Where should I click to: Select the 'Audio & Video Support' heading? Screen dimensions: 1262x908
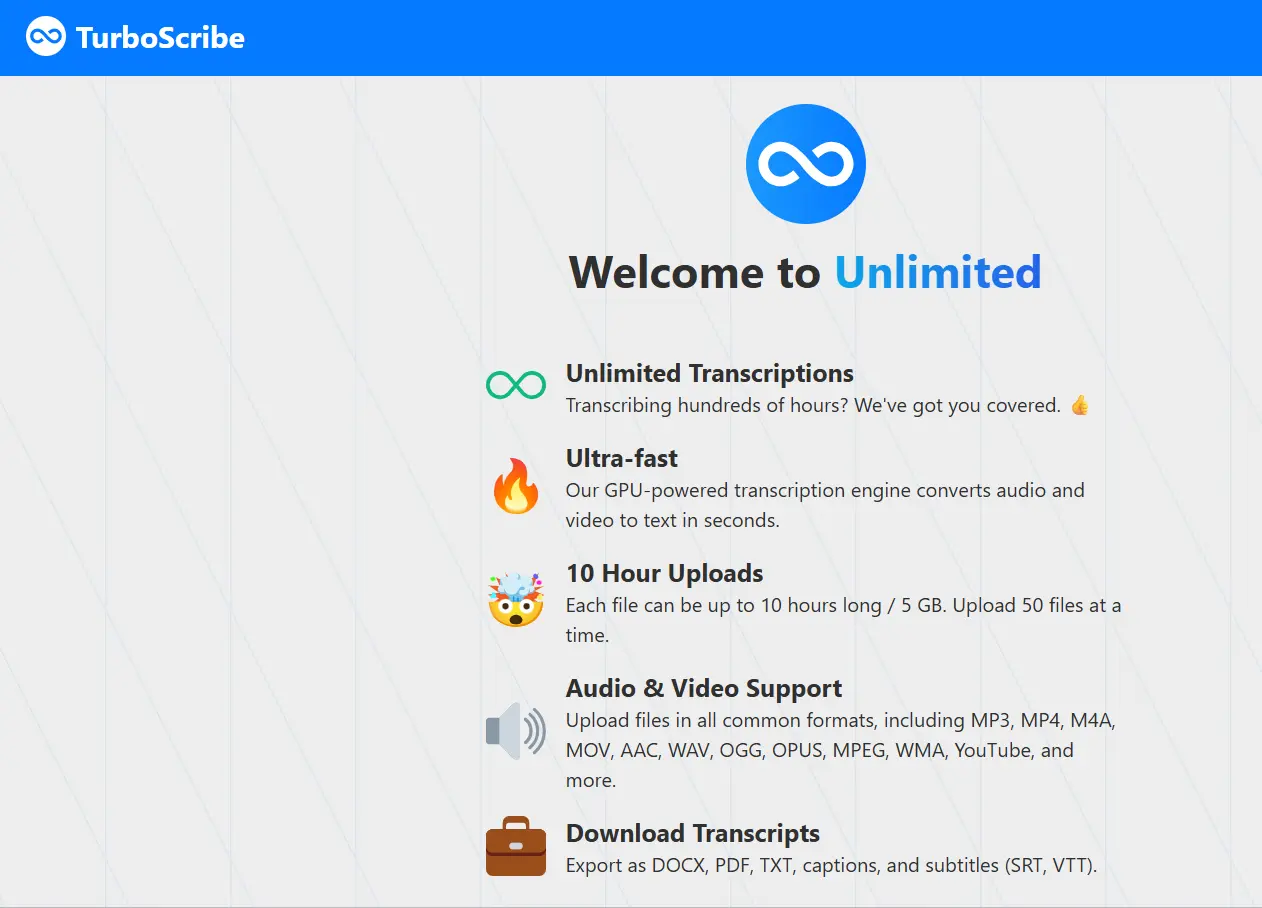pos(704,689)
